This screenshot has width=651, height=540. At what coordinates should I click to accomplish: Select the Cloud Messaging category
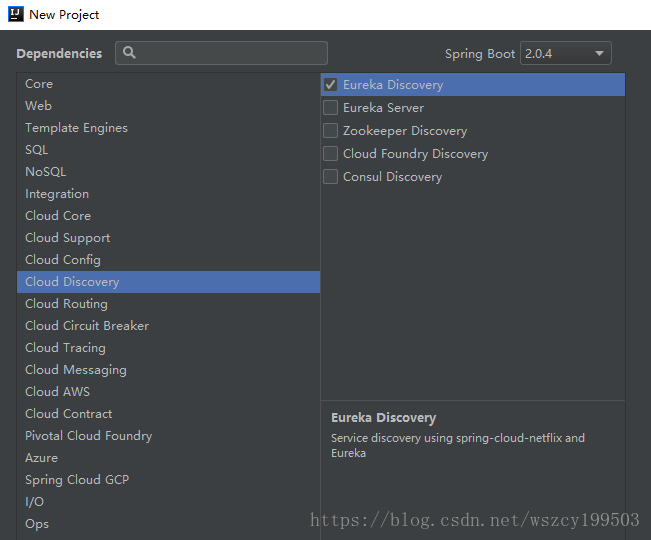click(x=168, y=370)
